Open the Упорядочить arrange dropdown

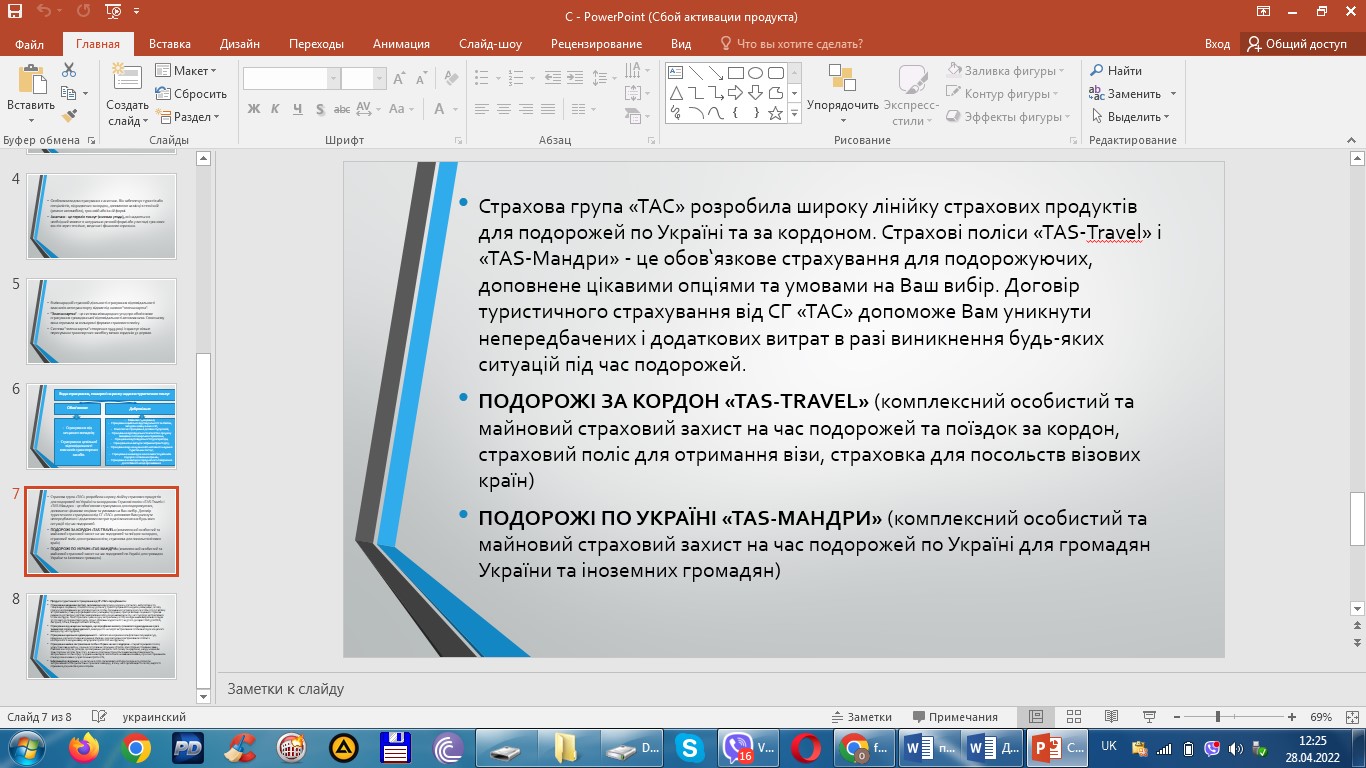click(x=843, y=96)
